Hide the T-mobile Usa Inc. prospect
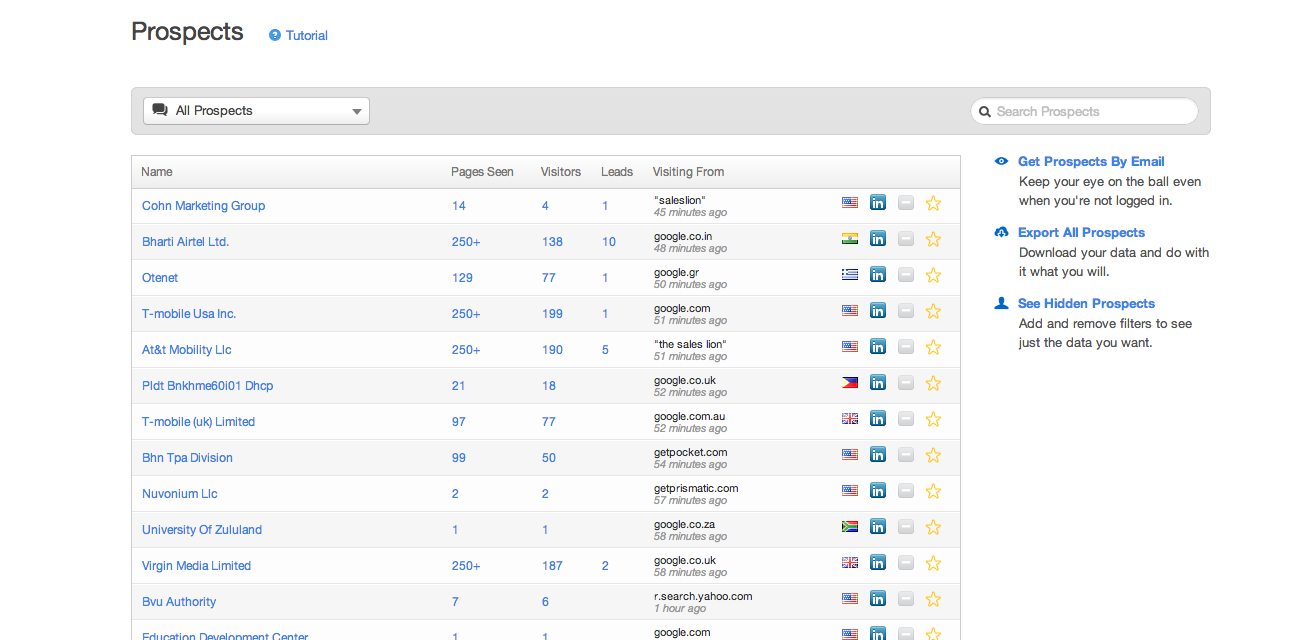1291x640 pixels. click(x=905, y=311)
